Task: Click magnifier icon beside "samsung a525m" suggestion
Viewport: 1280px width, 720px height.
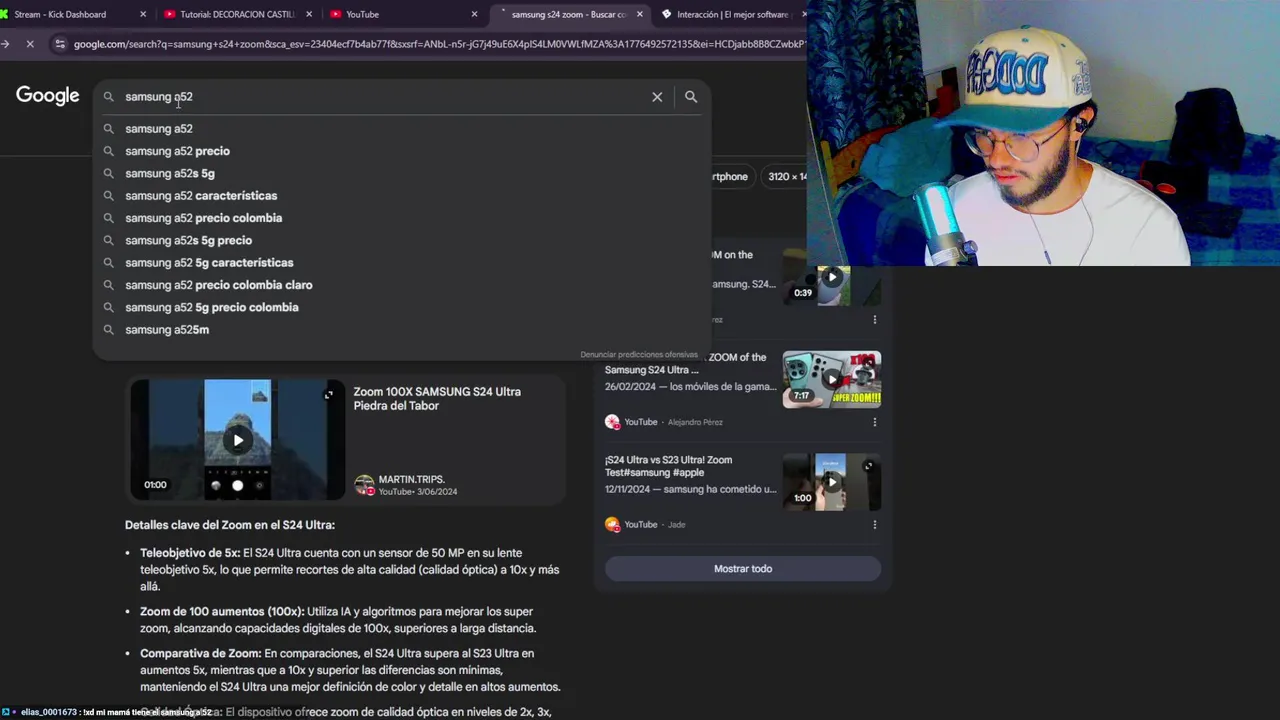Action: coord(109,330)
